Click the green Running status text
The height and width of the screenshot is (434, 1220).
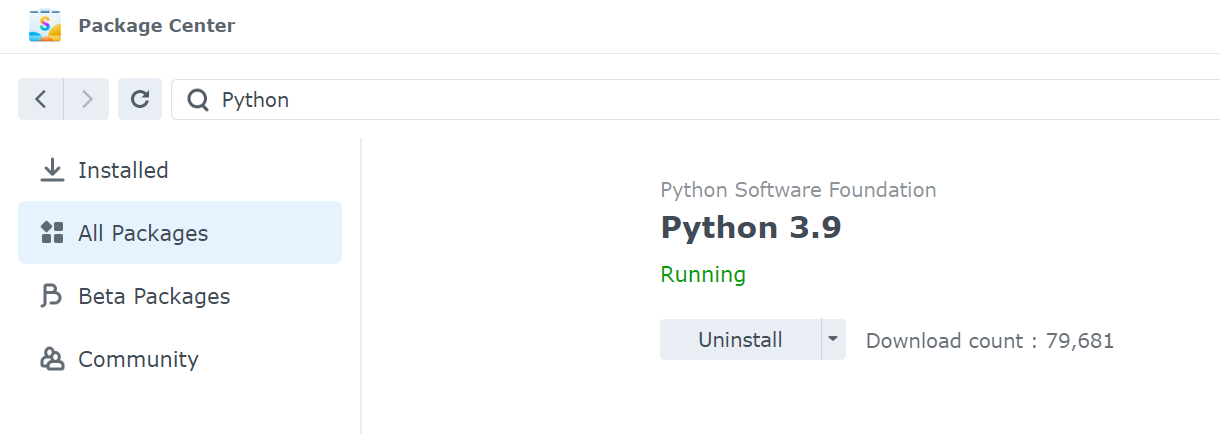[x=703, y=274]
